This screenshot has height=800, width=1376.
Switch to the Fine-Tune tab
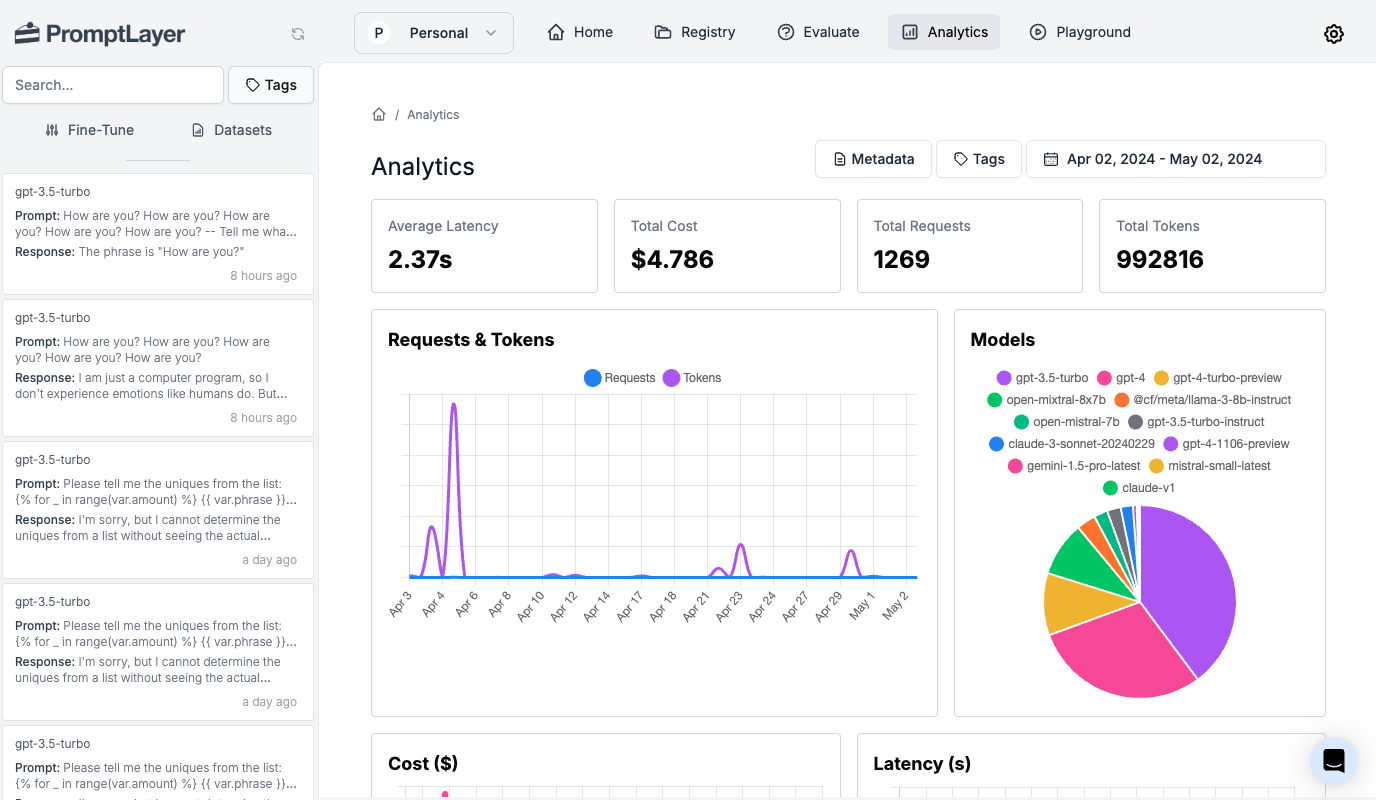coord(89,130)
